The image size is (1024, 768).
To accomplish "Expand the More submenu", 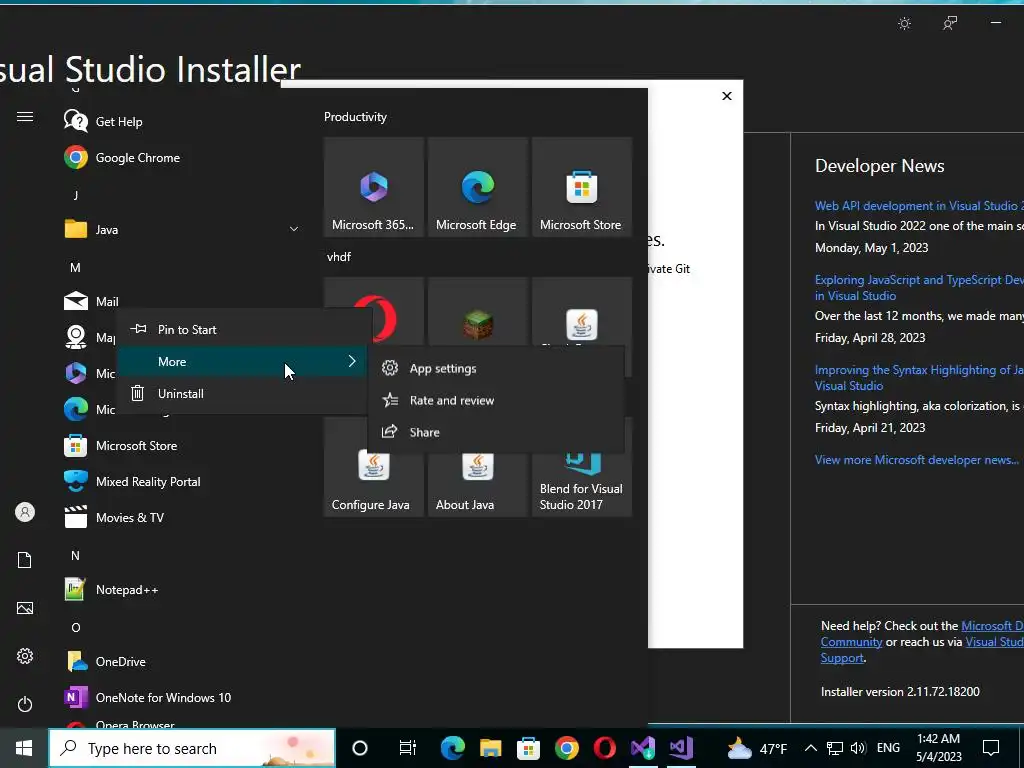I will point(242,361).
